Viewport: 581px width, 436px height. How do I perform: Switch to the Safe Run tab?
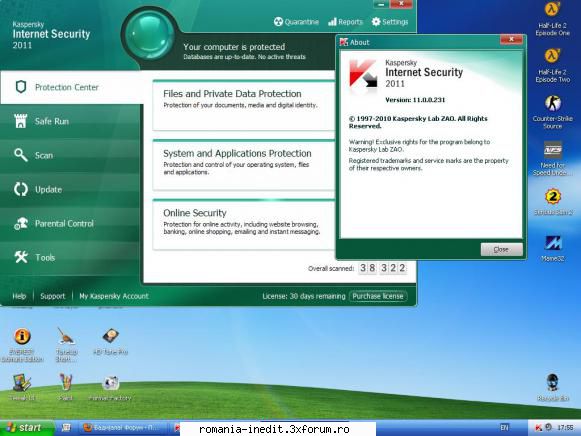coord(70,122)
